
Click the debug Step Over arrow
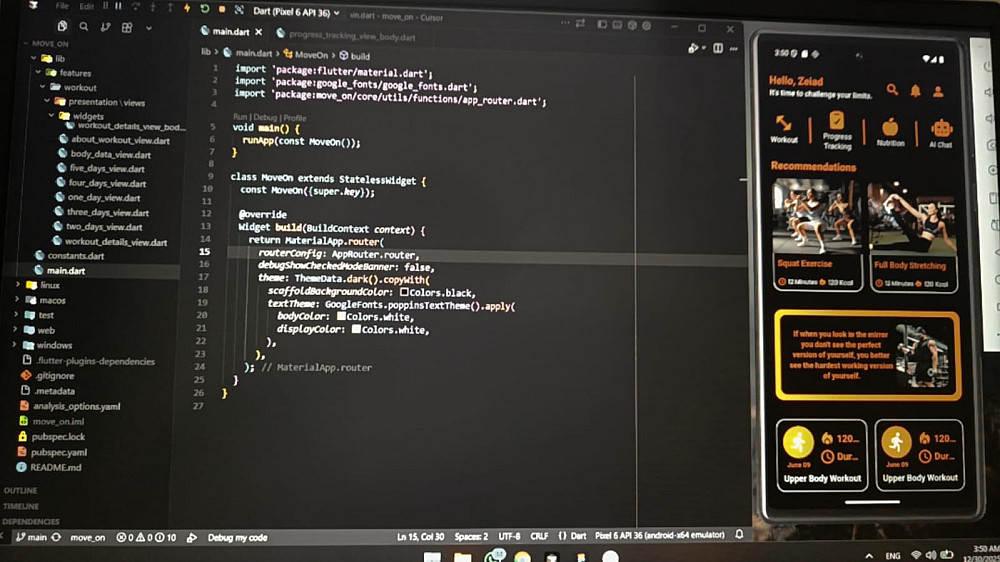pyautogui.click(x=135, y=7)
